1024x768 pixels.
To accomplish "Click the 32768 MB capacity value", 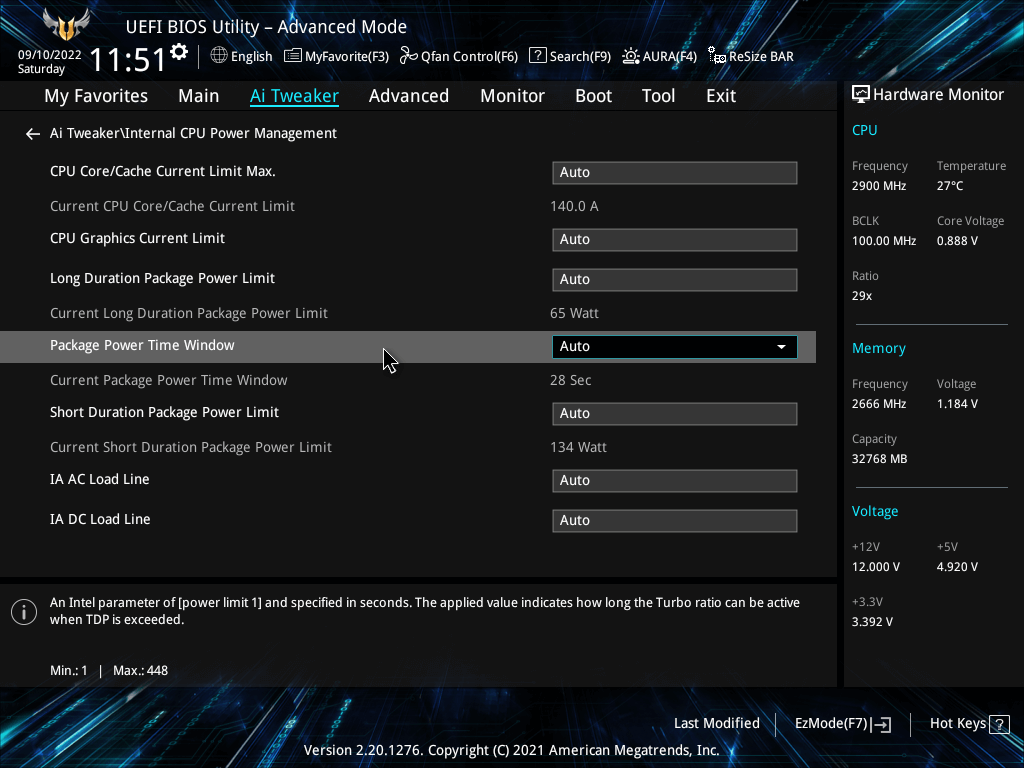I will pyautogui.click(x=880, y=459).
